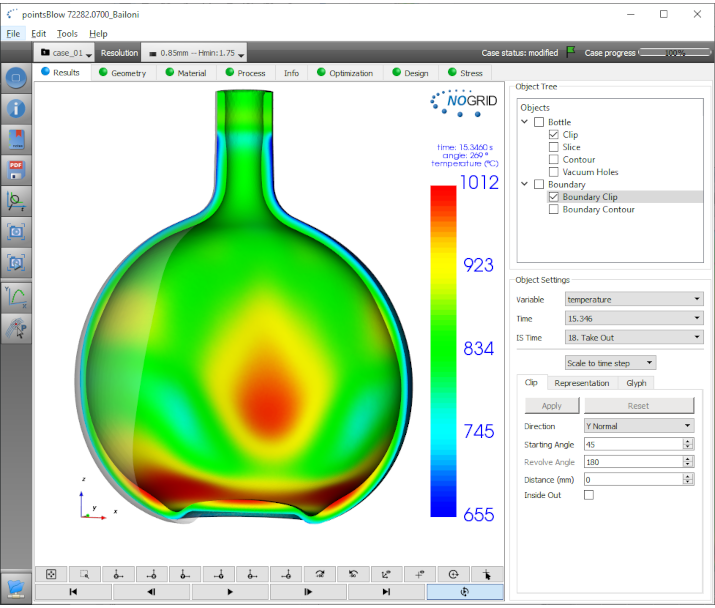Open the case_01 dropdown
715x608 pixels.
click(64, 53)
